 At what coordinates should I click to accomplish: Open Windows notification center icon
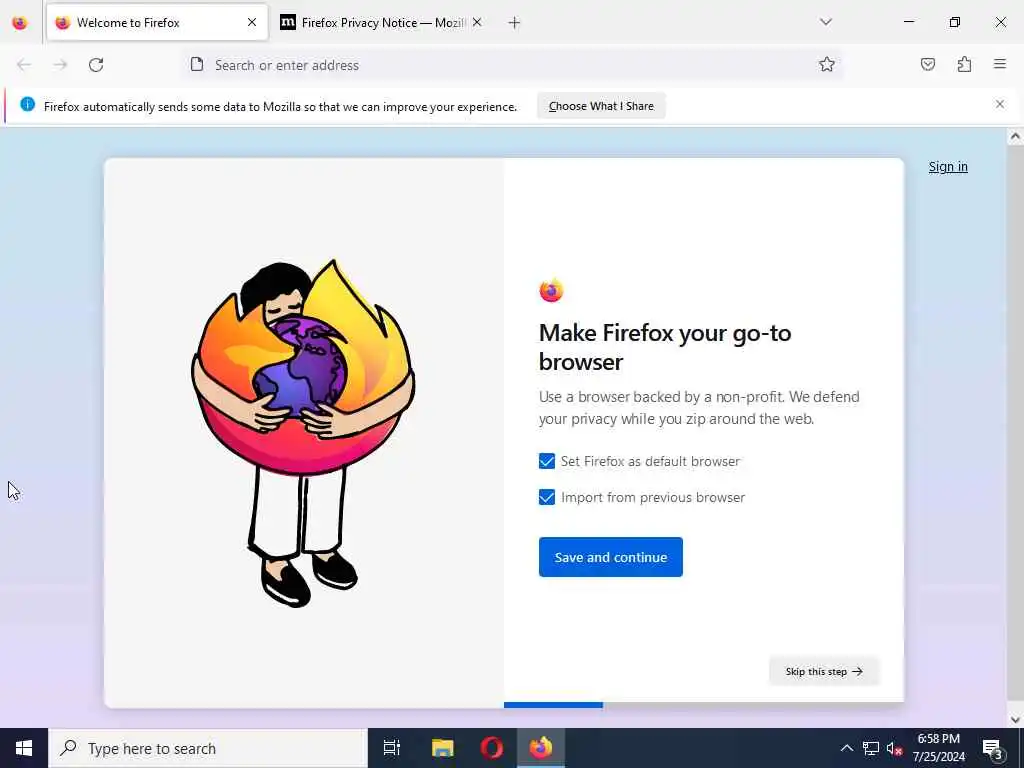[993, 748]
